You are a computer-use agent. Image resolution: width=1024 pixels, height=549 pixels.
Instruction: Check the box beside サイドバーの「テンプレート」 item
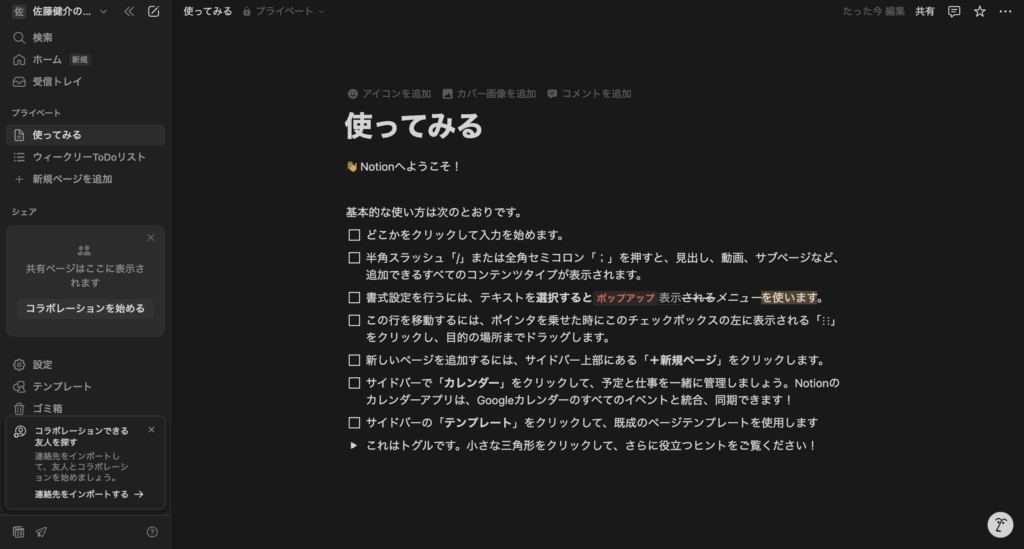tap(354, 423)
